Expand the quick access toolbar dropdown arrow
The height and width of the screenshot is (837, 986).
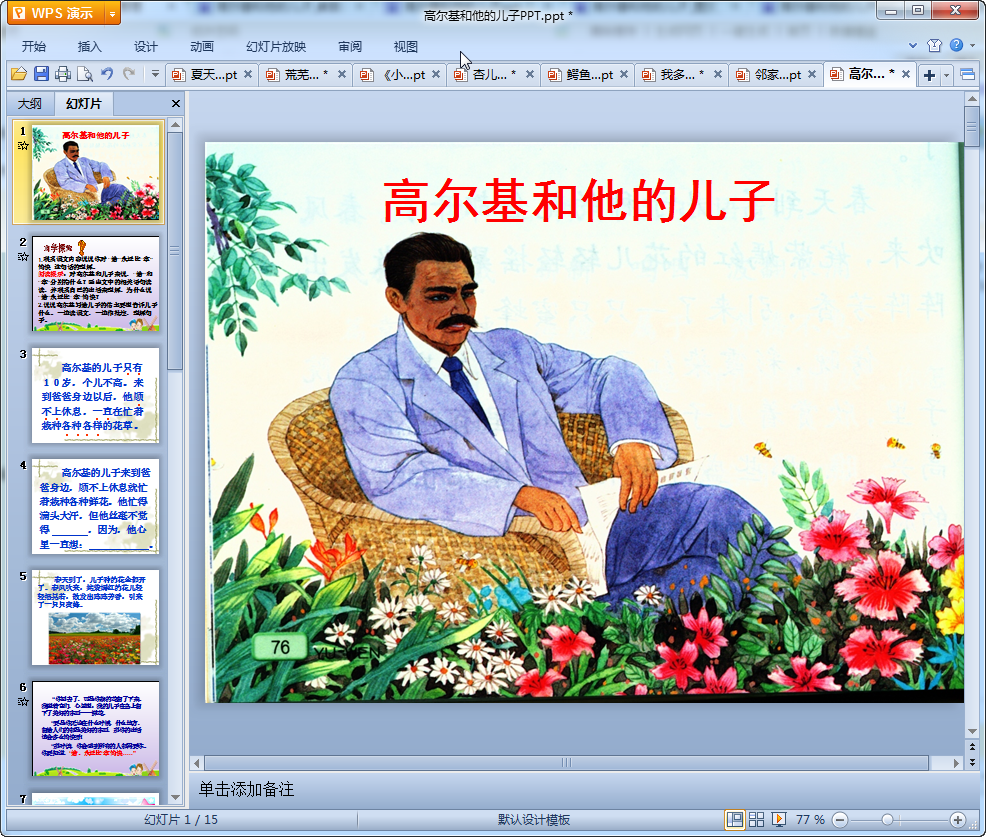pyautogui.click(x=155, y=75)
